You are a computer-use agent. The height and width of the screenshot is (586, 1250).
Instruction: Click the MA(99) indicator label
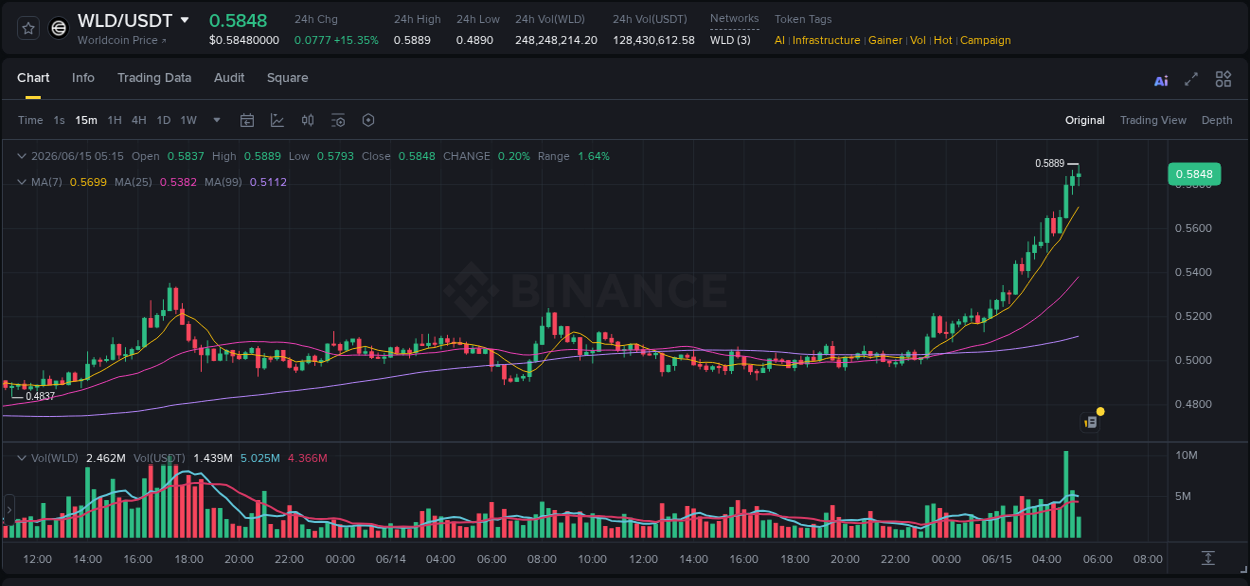224,182
